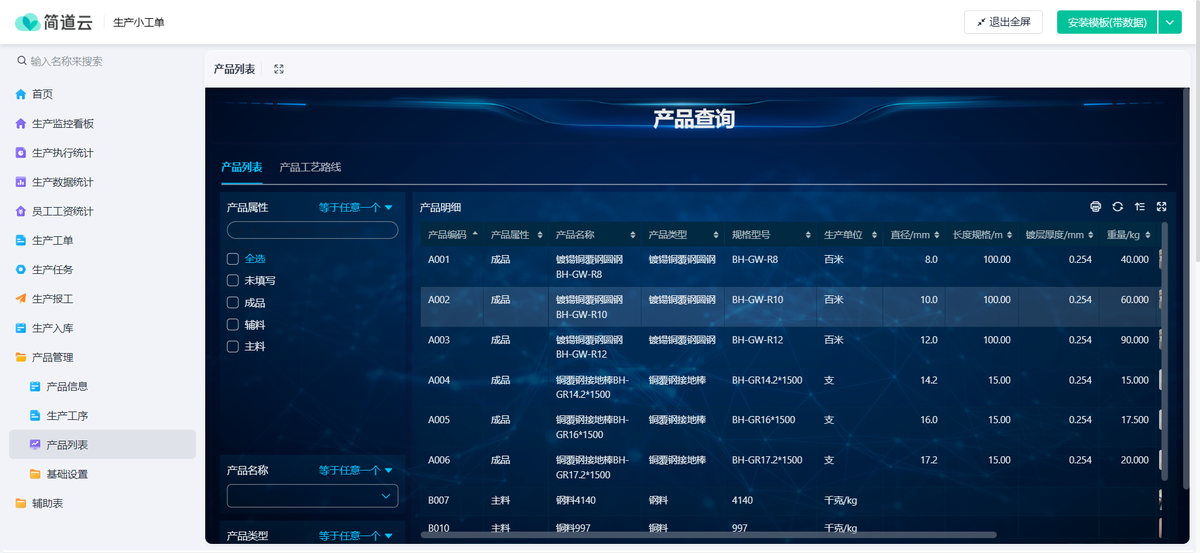1200x553 pixels.
Task: Click 退出全屏 button
Action: 1004,22
